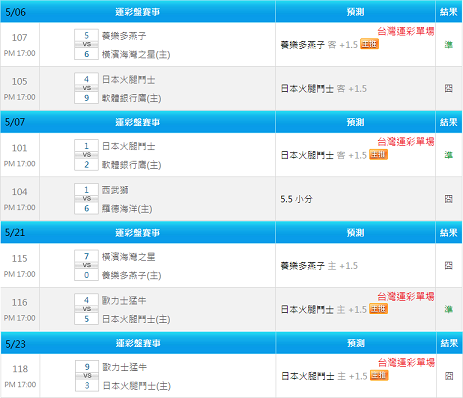Click the 5/07 date header
Image resolution: width=463 pixels, height=398 pixels.
point(15,122)
